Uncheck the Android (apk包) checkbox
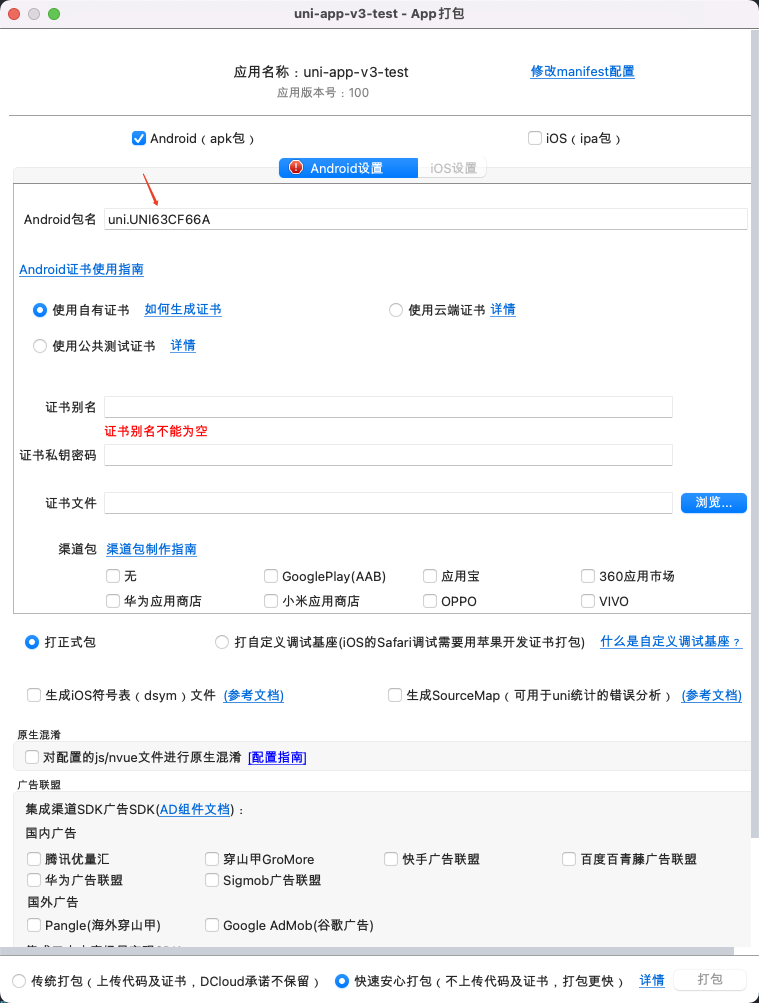The image size is (759, 1003). pos(139,138)
